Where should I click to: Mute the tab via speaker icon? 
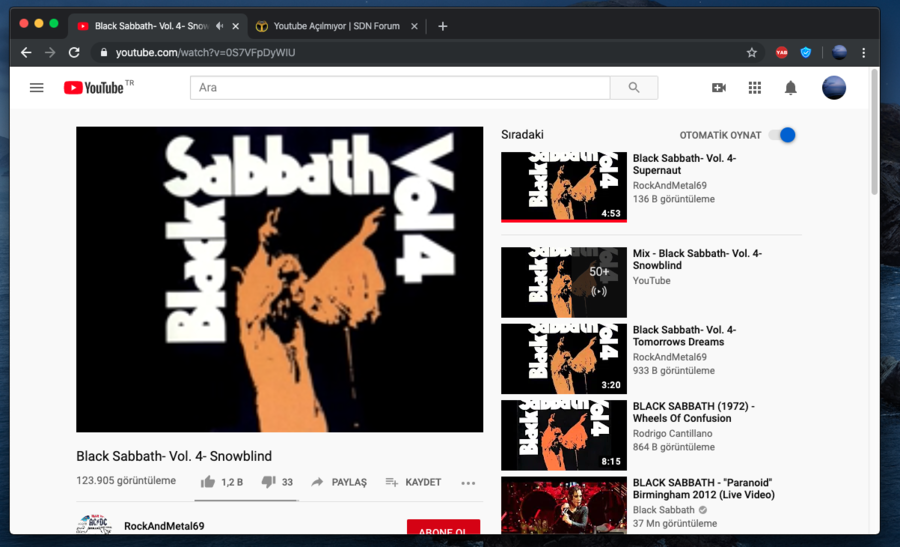(x=219, y=26)
